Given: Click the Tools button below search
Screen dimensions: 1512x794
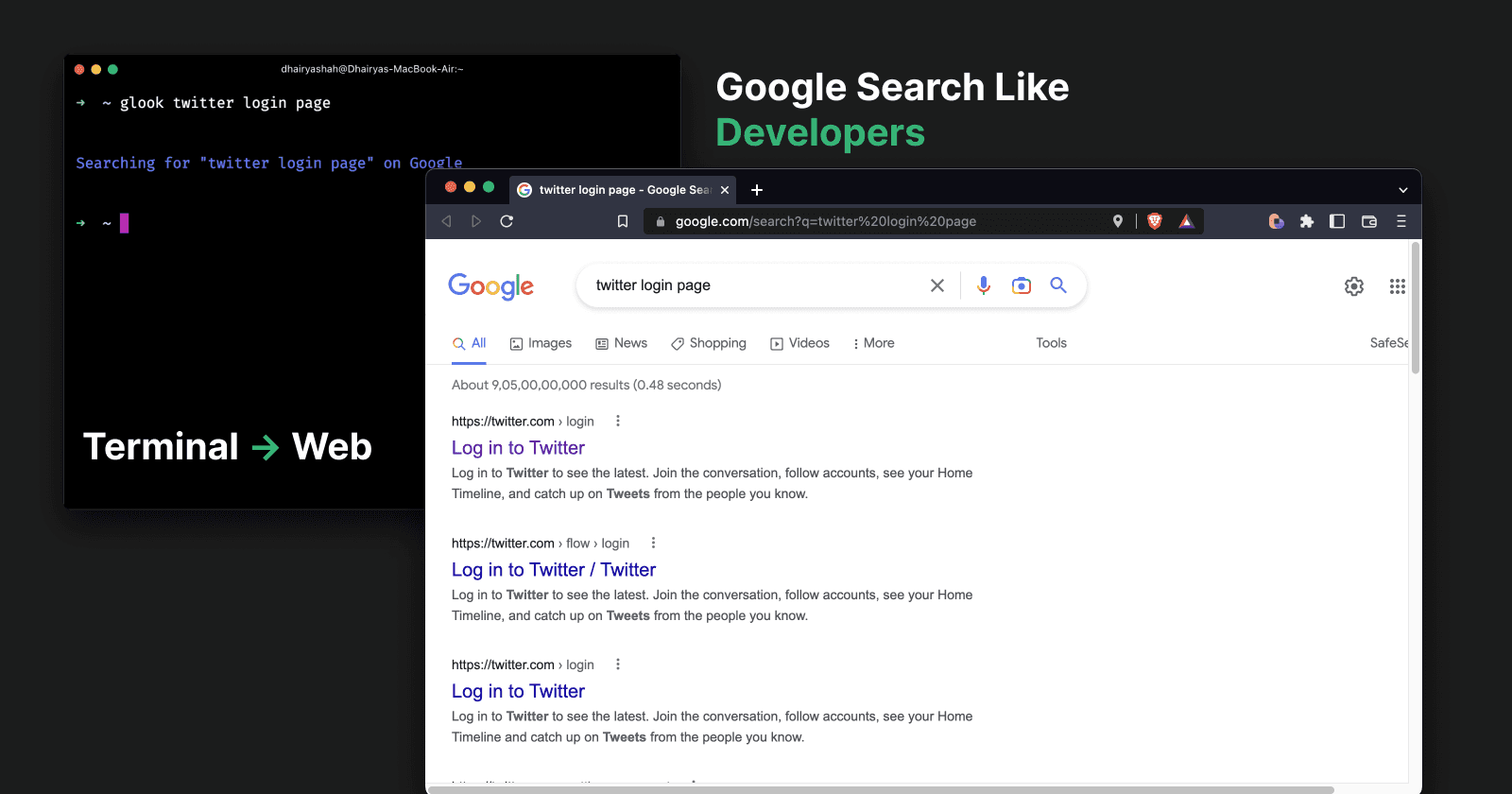Looking at the screenshot, I should 1051,343.
